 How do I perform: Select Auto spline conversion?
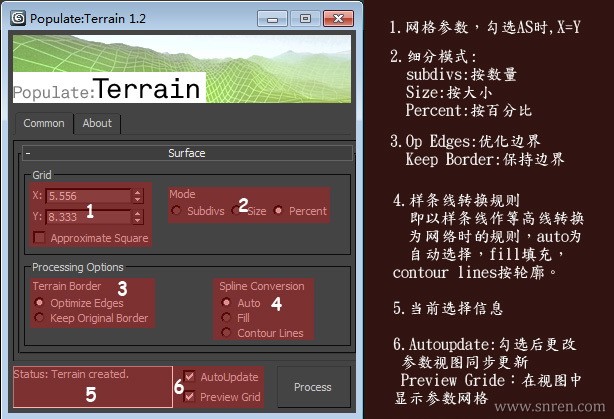pyautogui.click(x=226, y=302)
